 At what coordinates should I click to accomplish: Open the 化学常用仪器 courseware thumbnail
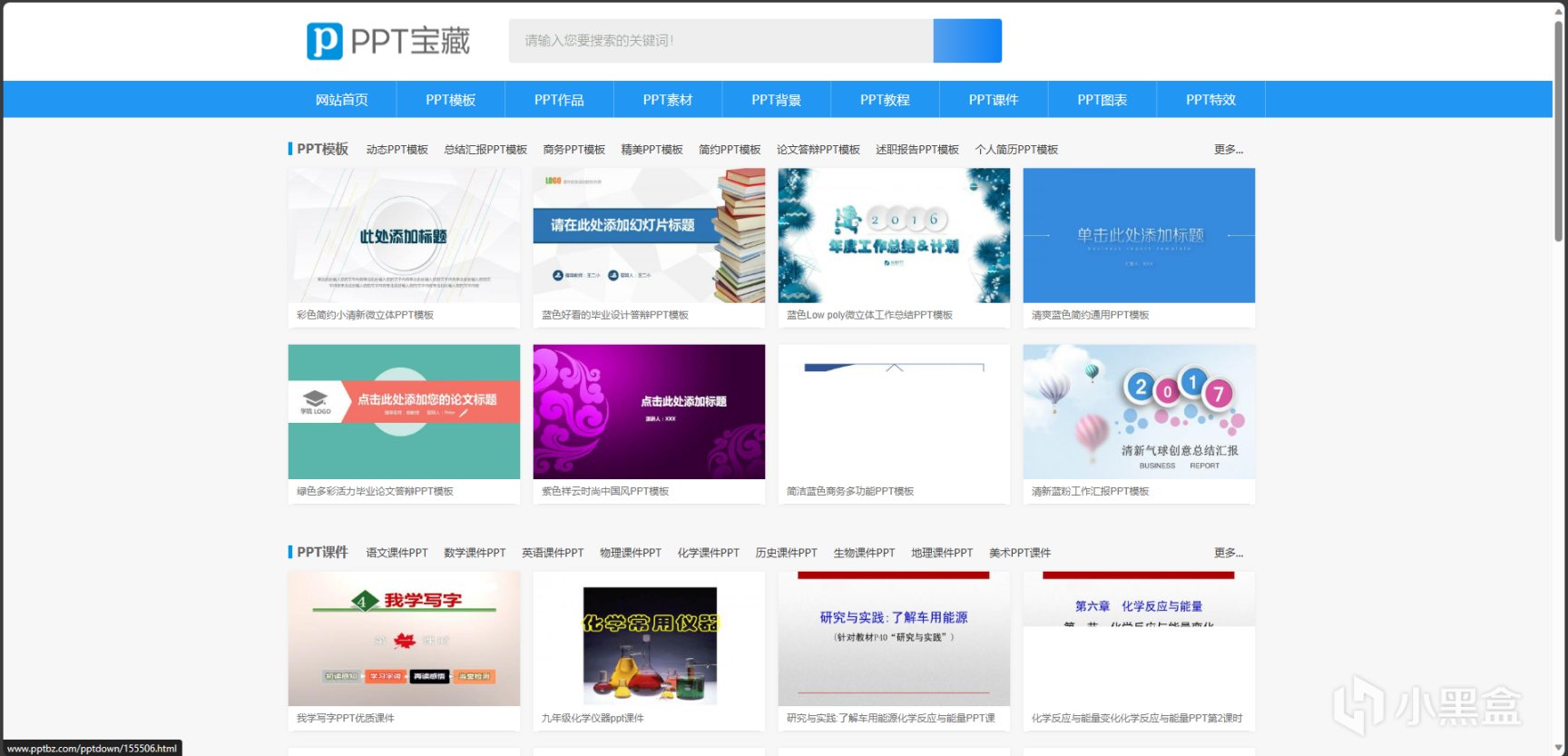click(649, 638)
